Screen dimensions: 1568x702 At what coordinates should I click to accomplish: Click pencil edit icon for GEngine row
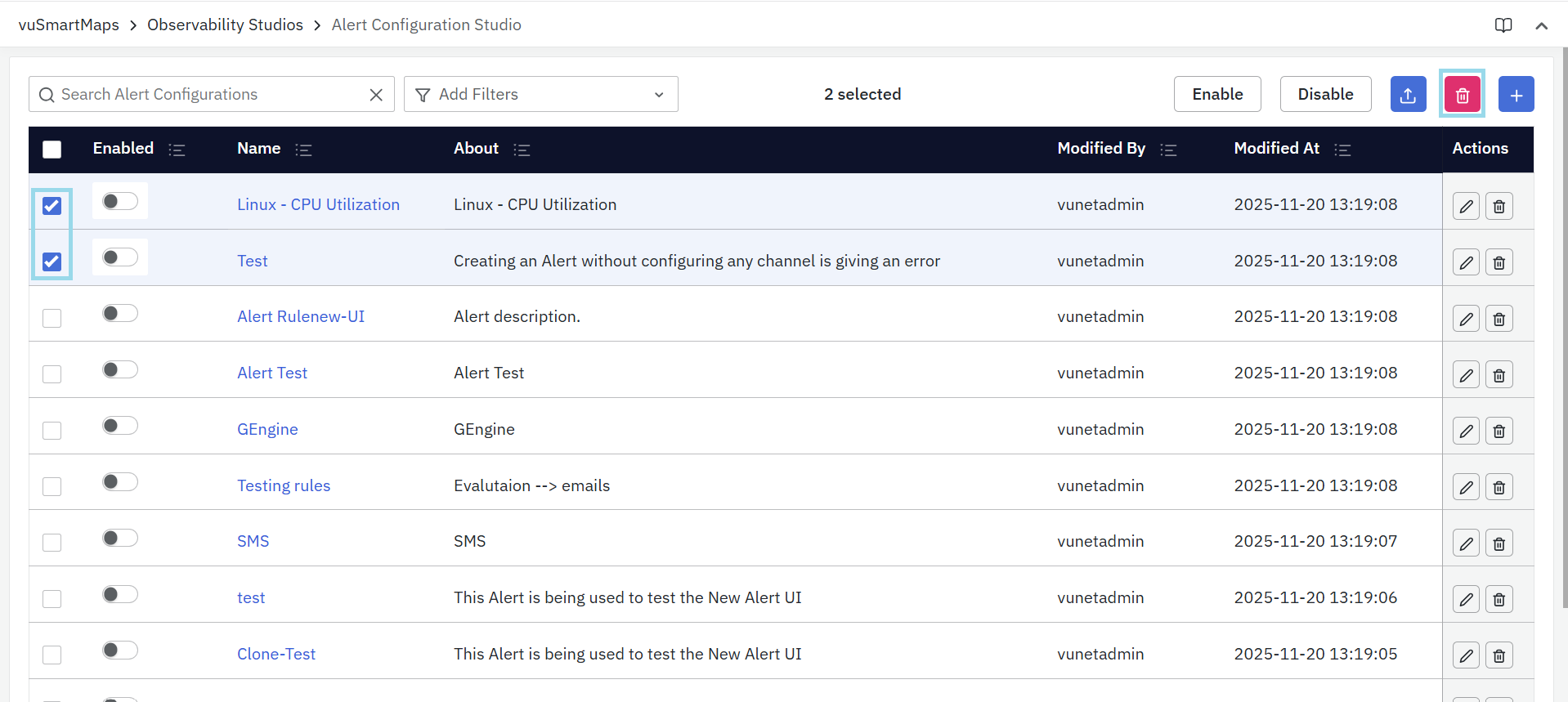tap(1466, 431)
